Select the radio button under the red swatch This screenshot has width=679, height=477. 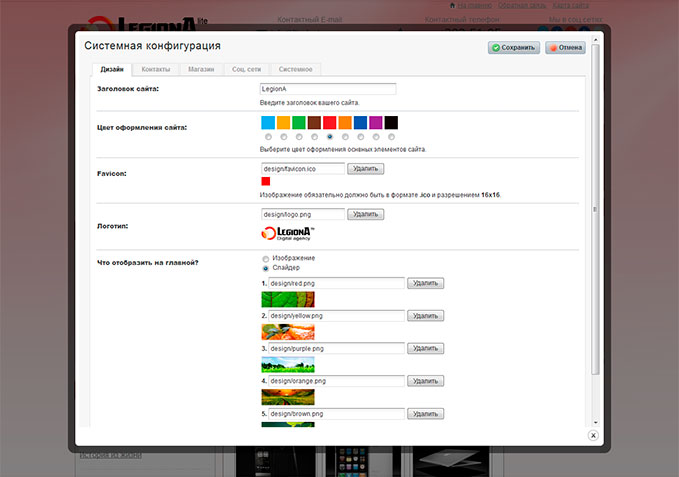pyautogui.click(x=330, y=137)
